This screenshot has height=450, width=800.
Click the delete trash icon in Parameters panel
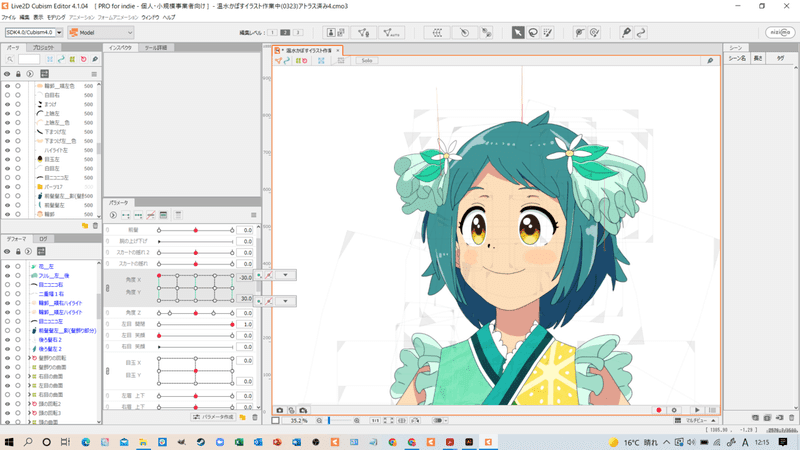254,417
